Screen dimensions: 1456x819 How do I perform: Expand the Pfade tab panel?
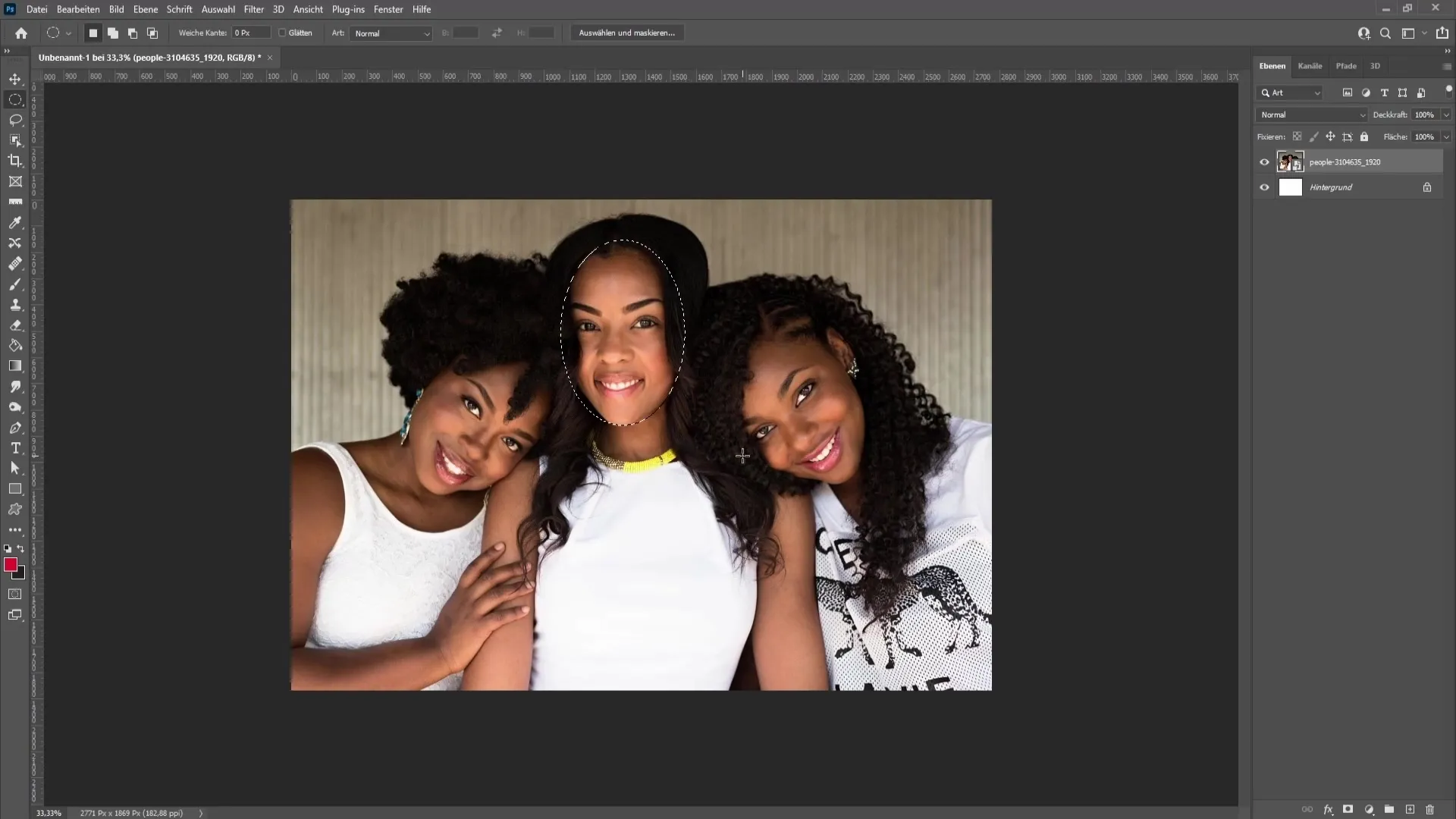[1346, 65]
